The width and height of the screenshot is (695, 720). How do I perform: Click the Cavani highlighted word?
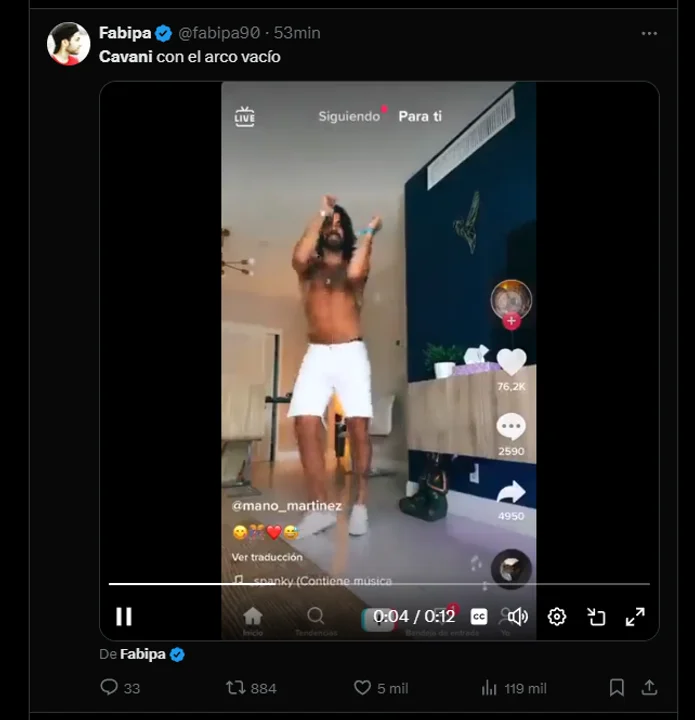tap(126, 57)
